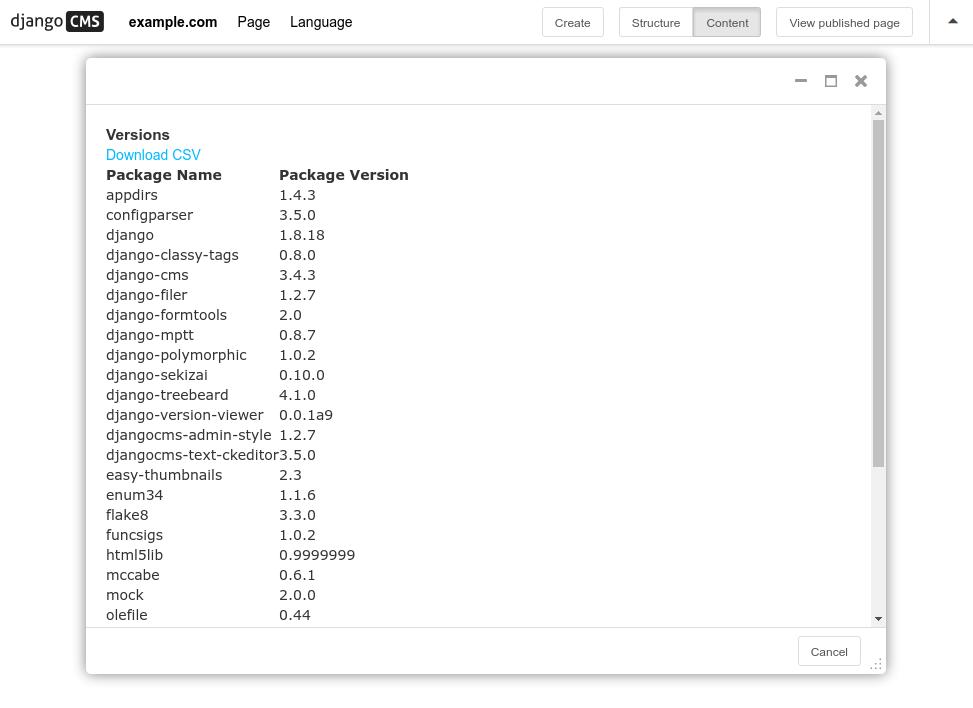Click the modal vertical scrollbar thumb
Viewport: 973px width, 708px height.
[878, 293]
